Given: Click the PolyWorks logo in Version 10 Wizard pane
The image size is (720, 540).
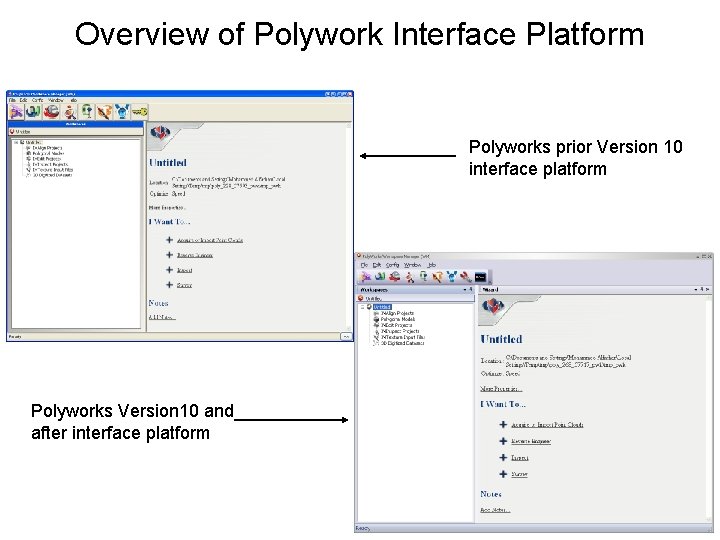Looking at the screenshot, I should coord(493,307).
